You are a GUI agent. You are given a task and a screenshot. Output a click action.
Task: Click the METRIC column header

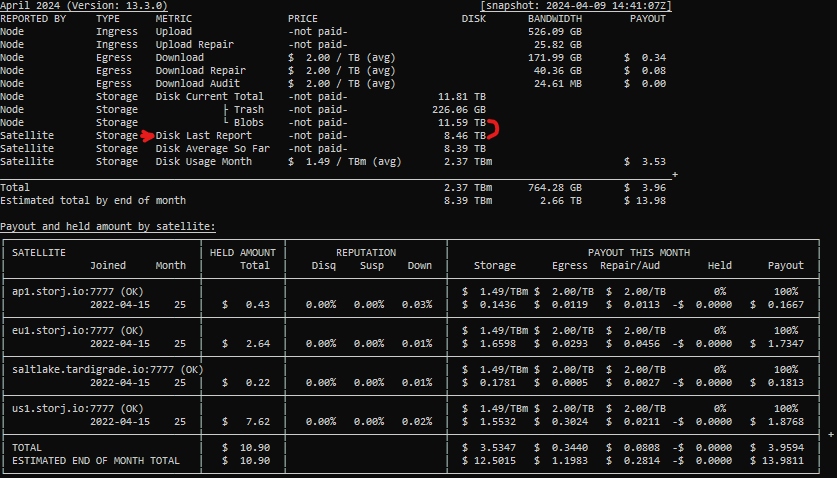(x=175, y=19)
